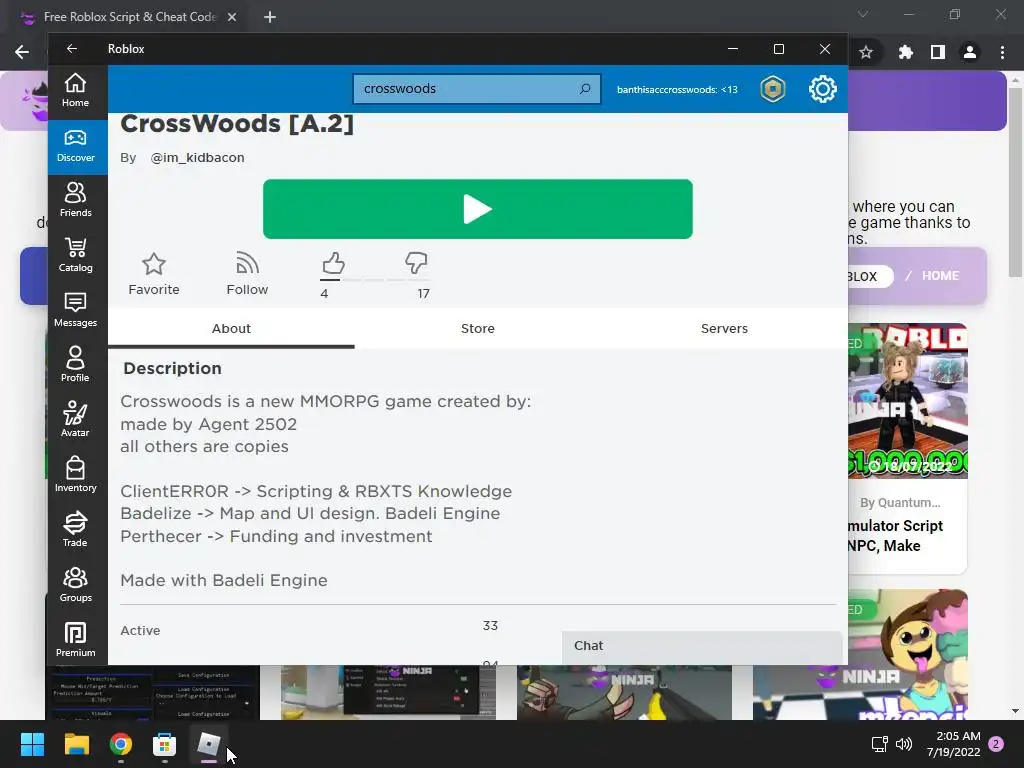Screen dimensions: 1024x768
Task: Start the game with green play button
Action: [477, 209]
